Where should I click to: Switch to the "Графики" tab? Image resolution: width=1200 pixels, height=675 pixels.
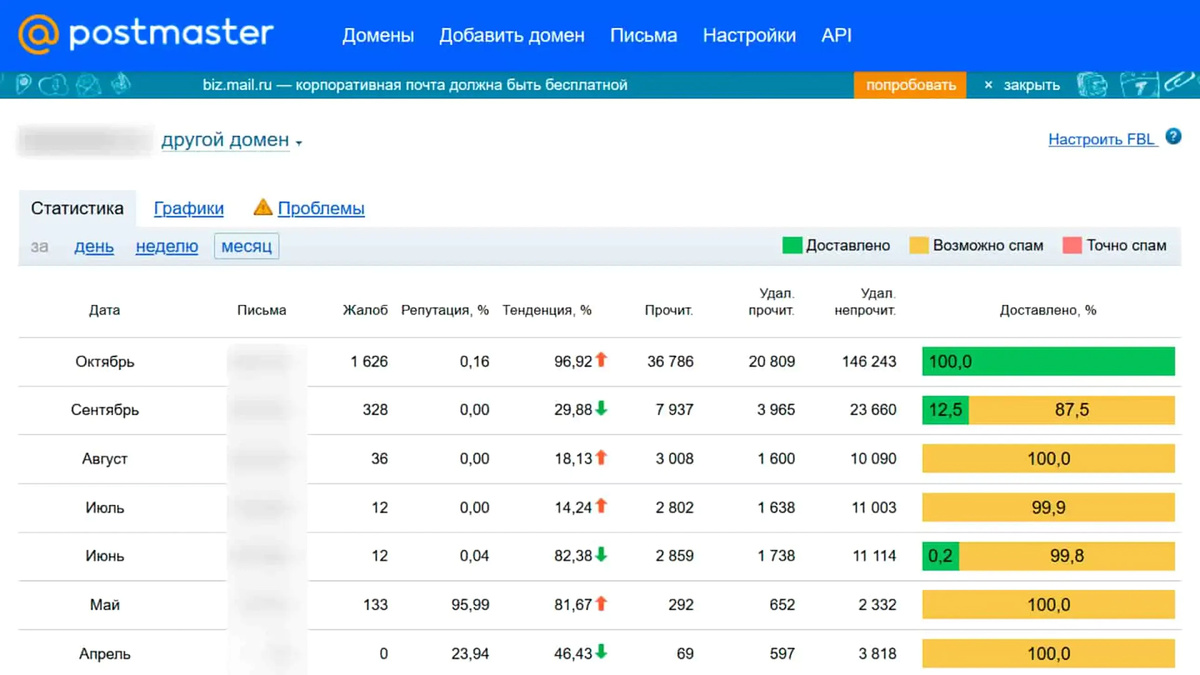tap(189, 208)
